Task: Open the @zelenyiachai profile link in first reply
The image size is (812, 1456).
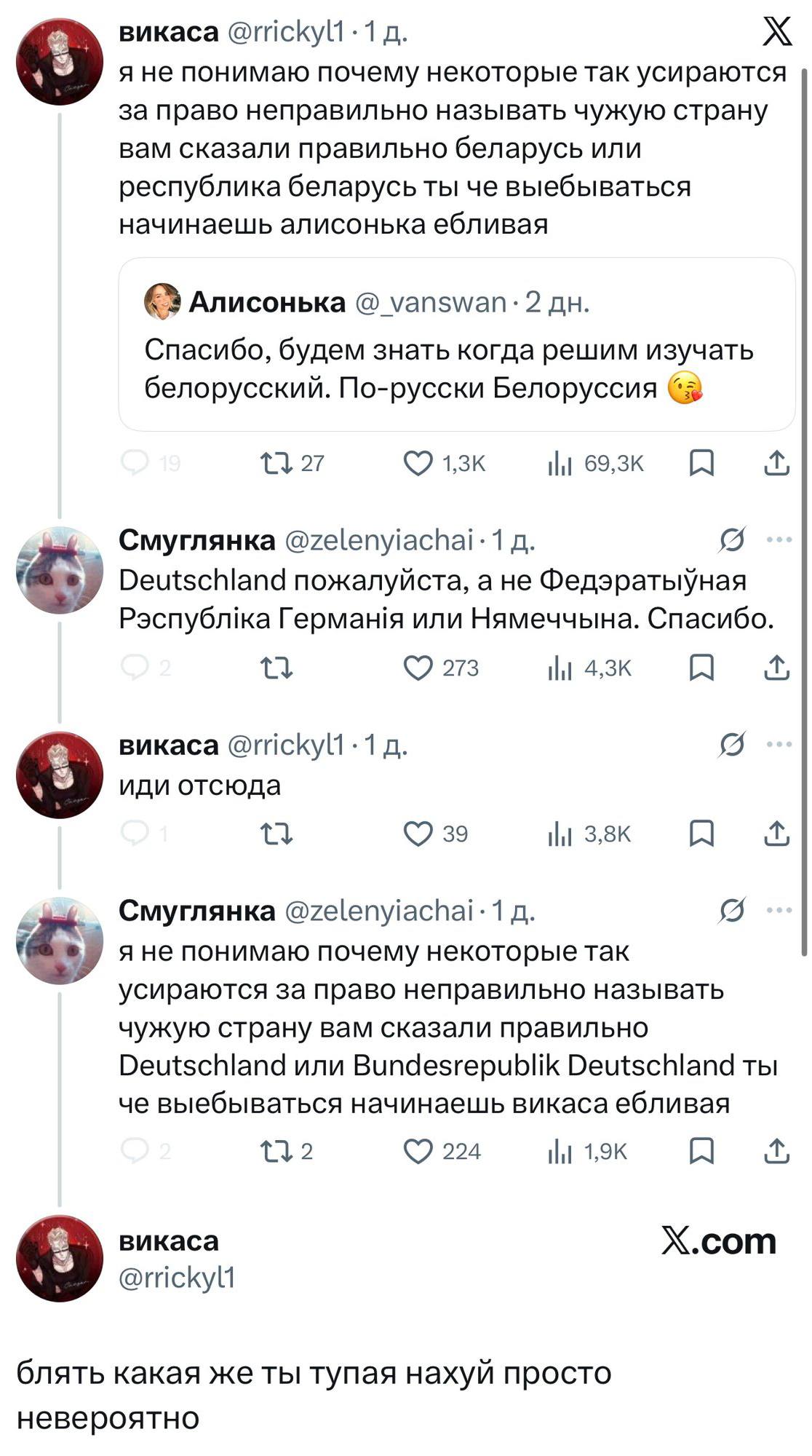Action: [378, 541]
